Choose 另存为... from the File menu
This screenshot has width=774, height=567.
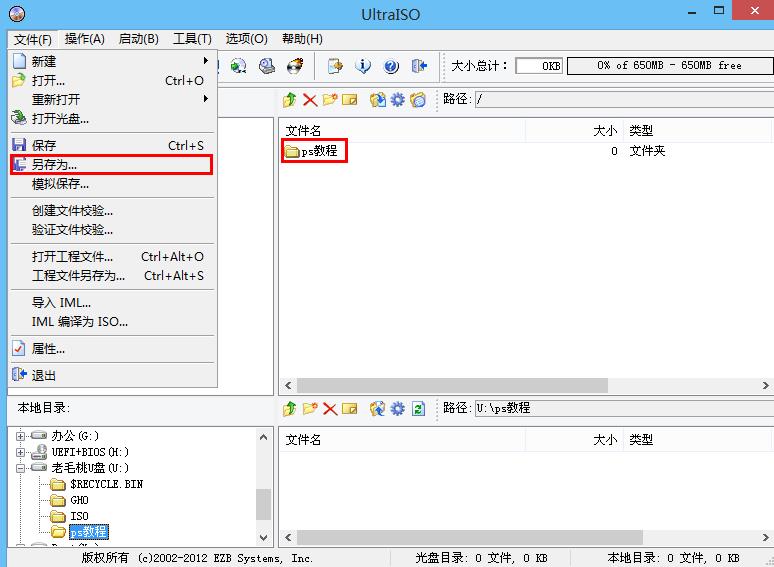coord(54,165)
